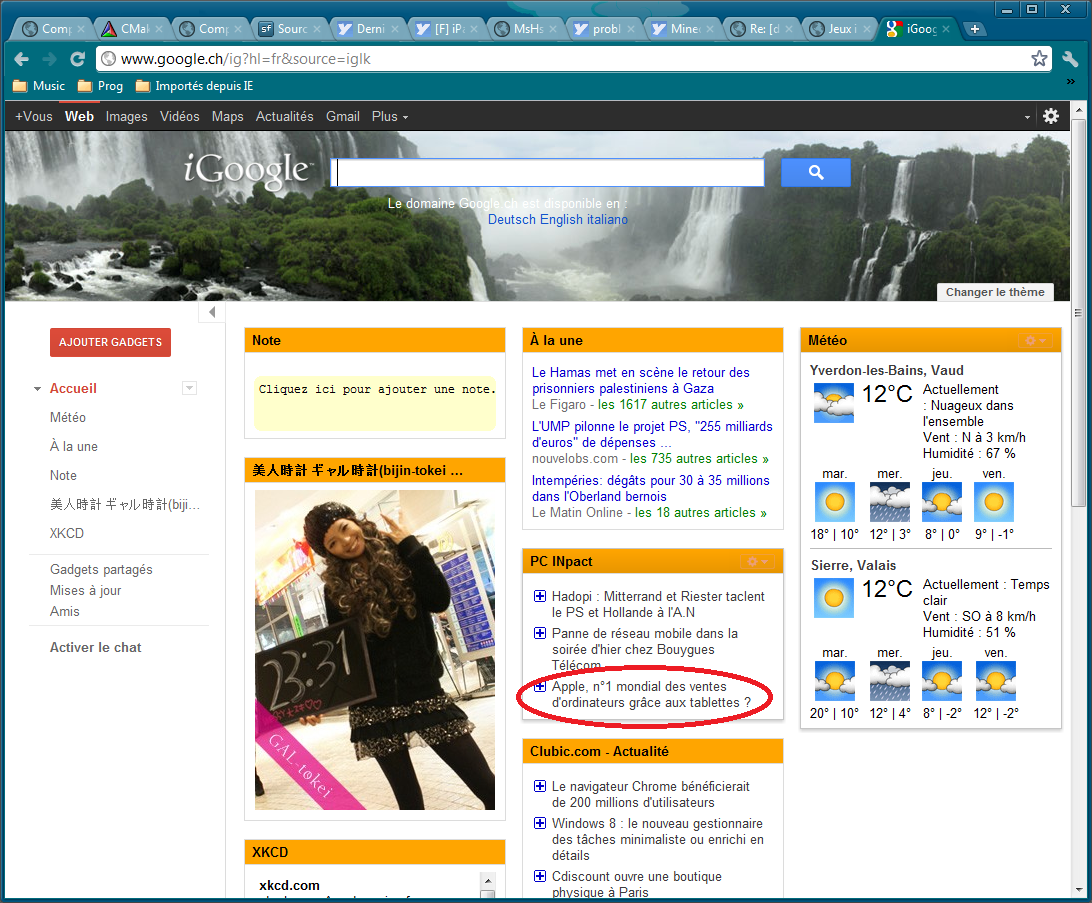Screen dimensions: 1092x903
Task: Open the Hamas headline link
Action: (x=640, y=380)
